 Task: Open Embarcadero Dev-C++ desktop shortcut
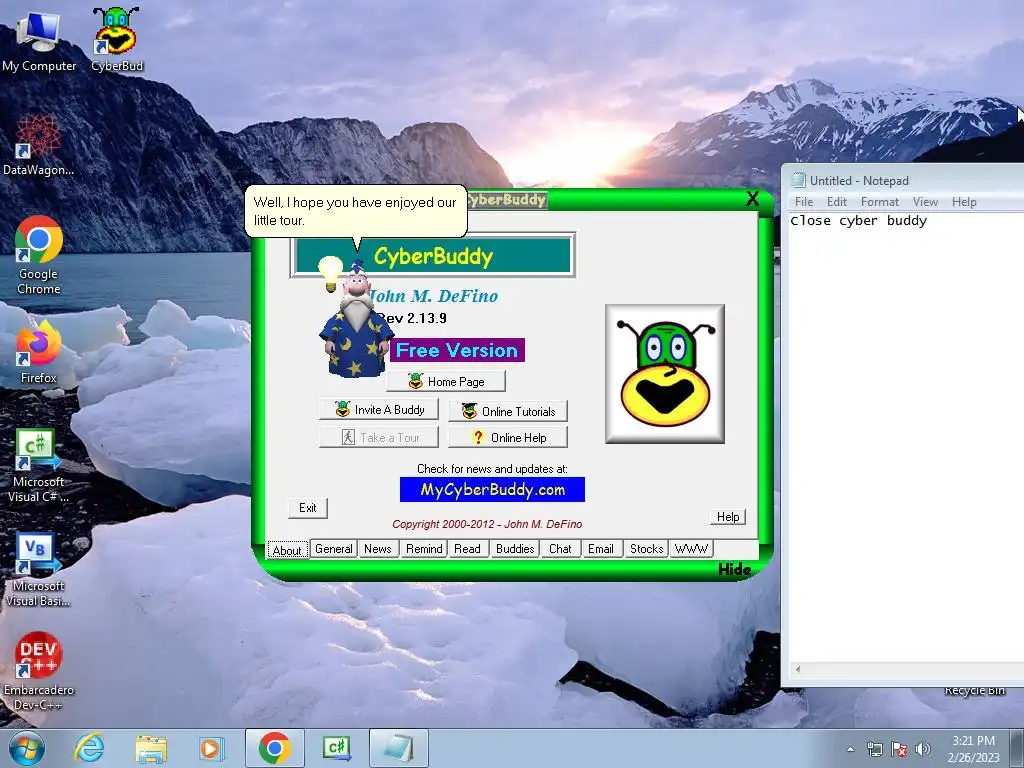tap(39, 671)
